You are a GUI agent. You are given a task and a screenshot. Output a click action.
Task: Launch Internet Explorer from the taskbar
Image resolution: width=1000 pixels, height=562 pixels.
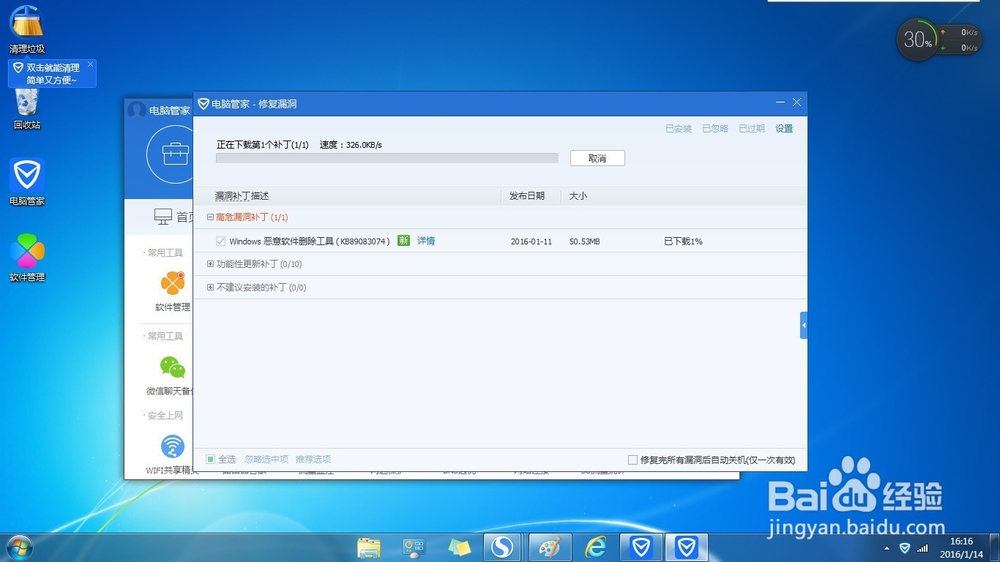click(596, 547)
